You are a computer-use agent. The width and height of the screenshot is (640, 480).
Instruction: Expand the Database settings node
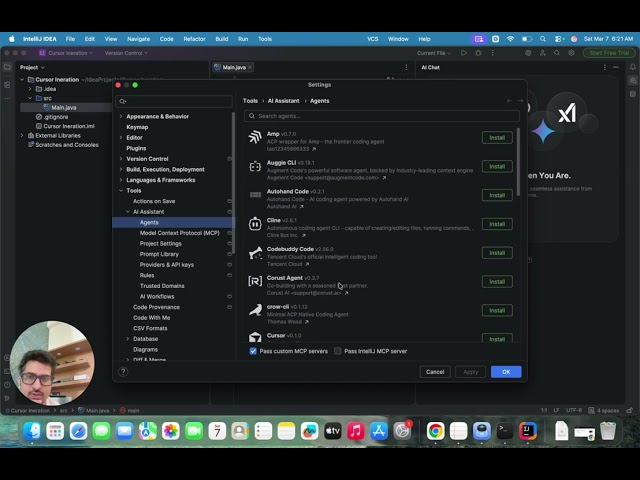point(128,339)
